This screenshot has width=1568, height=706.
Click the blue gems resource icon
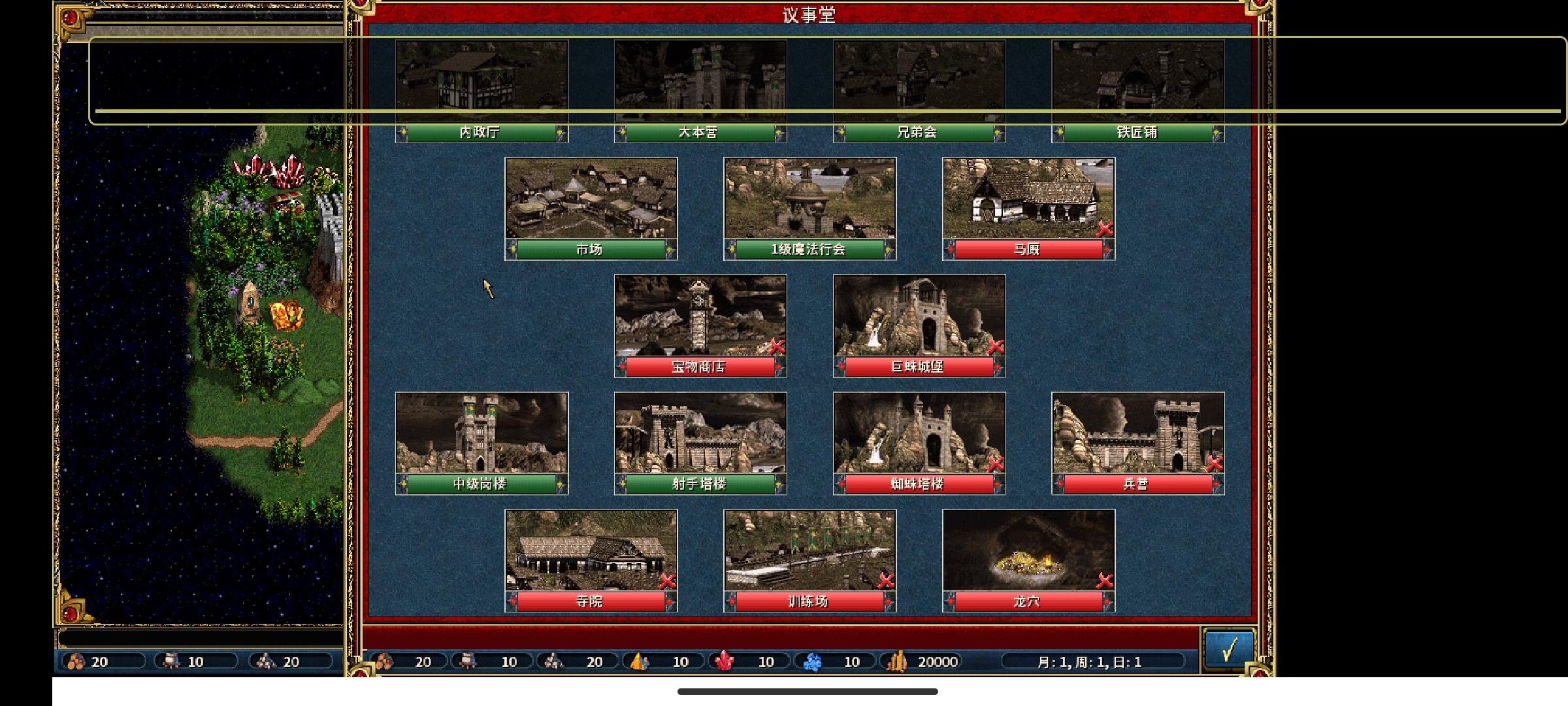[x=812, y=662]
